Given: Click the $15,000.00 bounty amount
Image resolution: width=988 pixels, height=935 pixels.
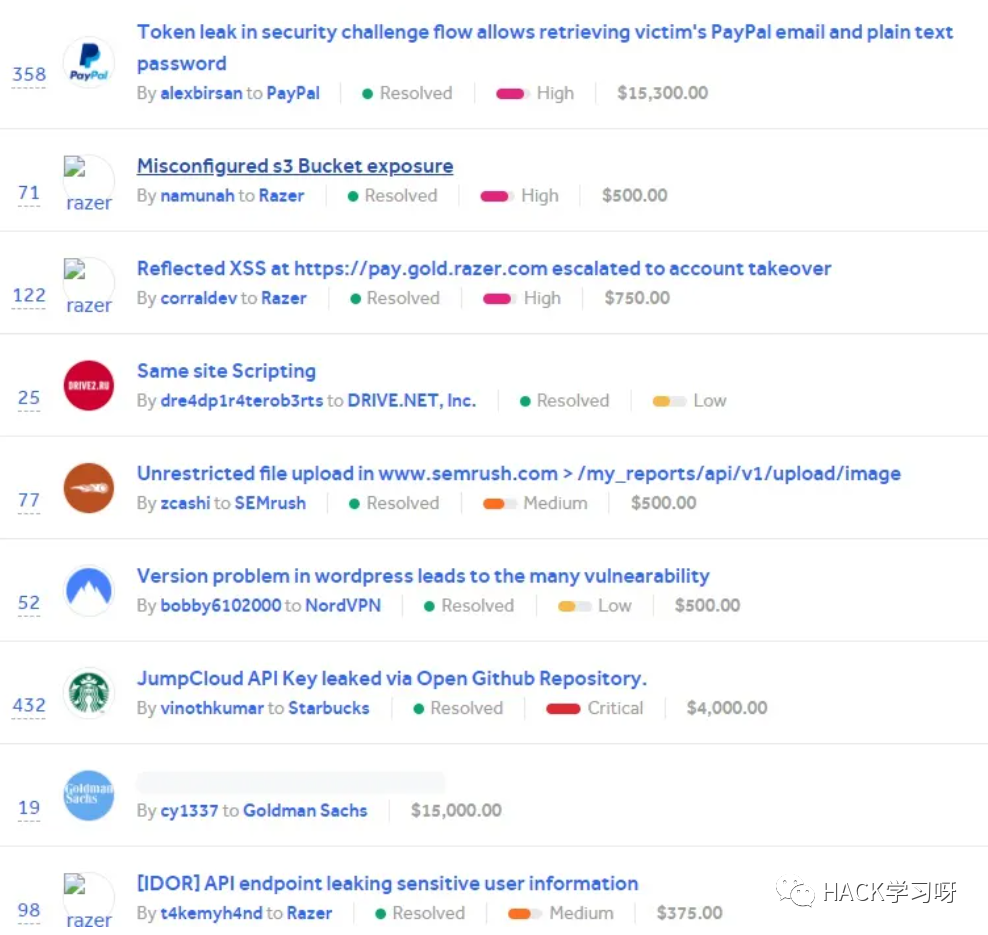Looking at the screenshot, I should pyautogui.click(x=456, y=811).
